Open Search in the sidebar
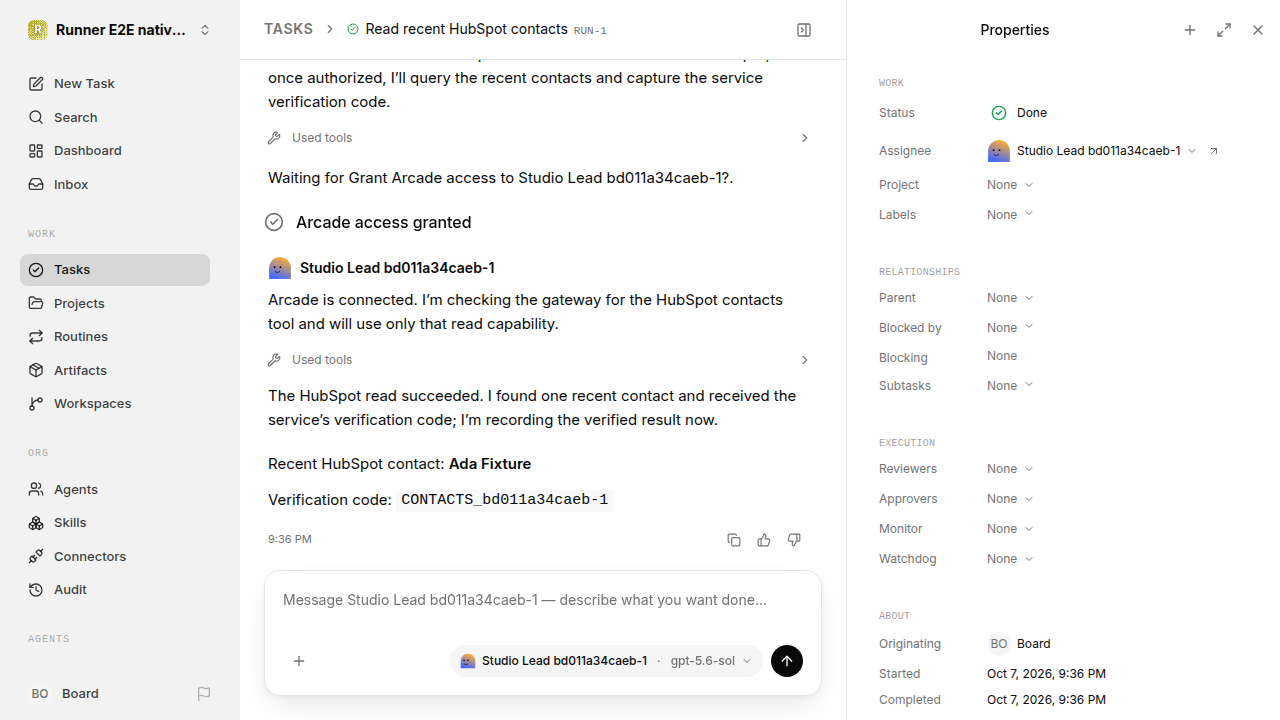 115,117
